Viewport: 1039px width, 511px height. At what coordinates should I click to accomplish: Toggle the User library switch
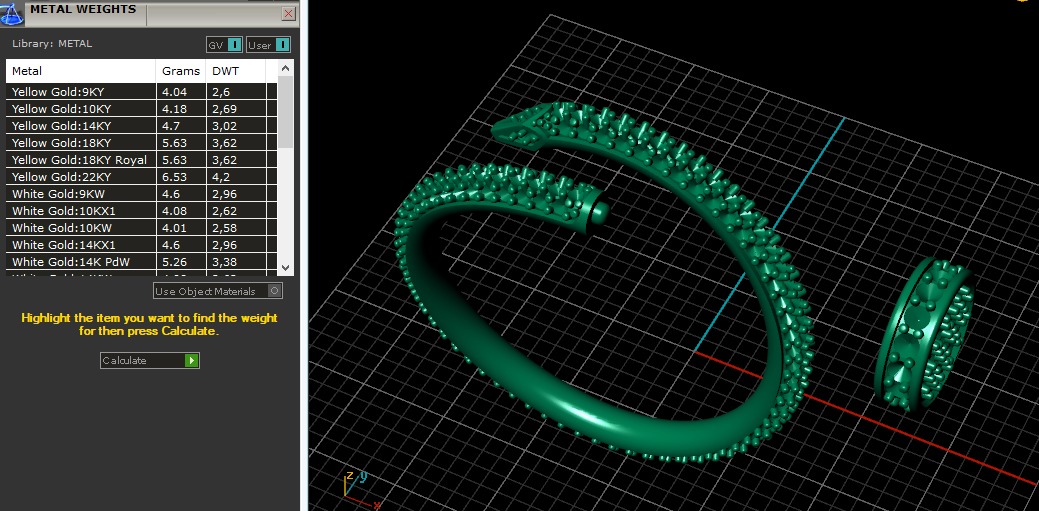(268, 45)
